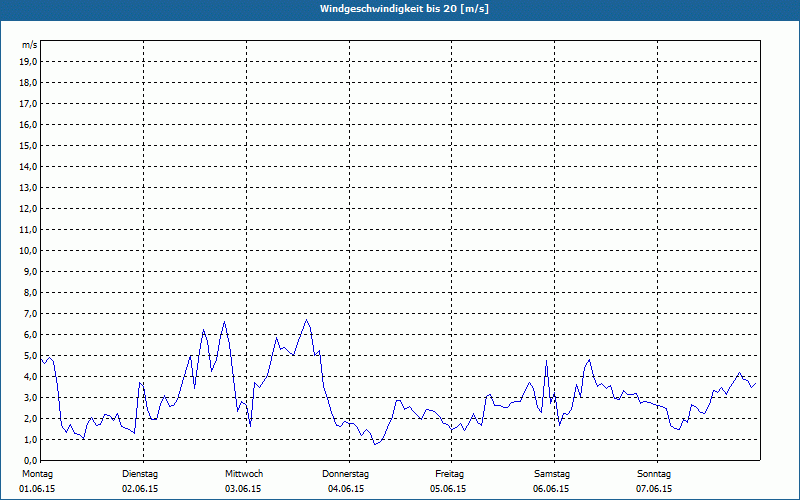Click the 7,0 y-axis label
The height and width of the screenshot is (500, 800).
[x=30, y=313]
